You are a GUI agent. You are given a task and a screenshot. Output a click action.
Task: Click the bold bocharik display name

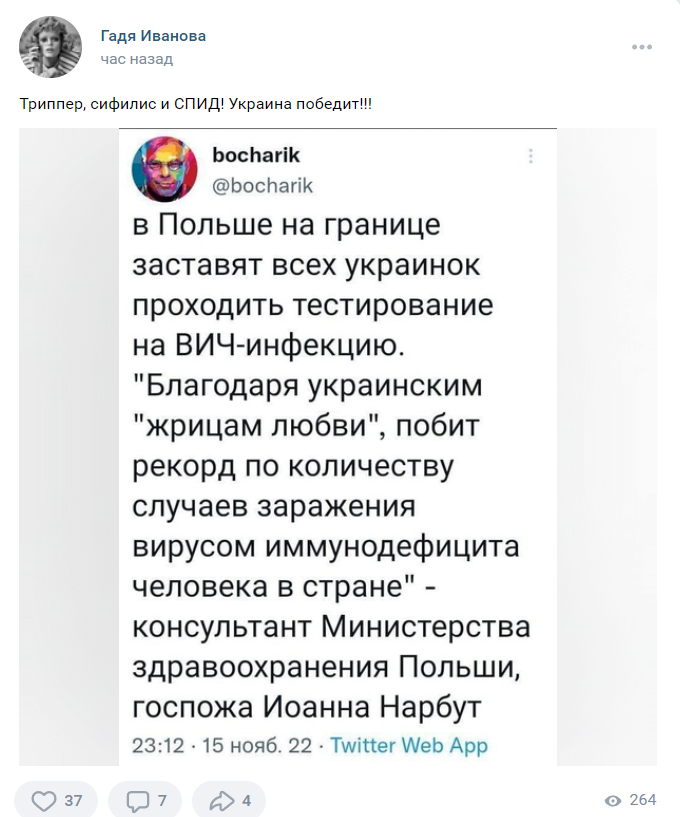[x=256, y=155]
